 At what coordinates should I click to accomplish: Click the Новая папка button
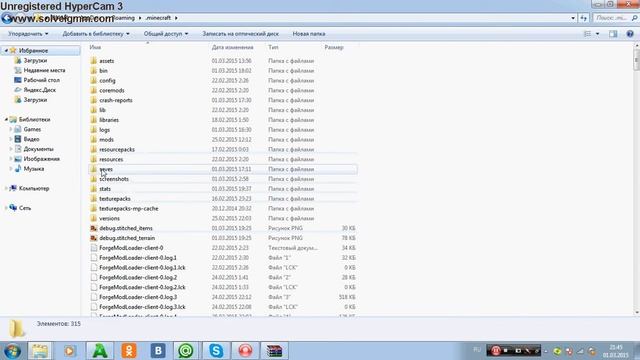pos(309,34)
